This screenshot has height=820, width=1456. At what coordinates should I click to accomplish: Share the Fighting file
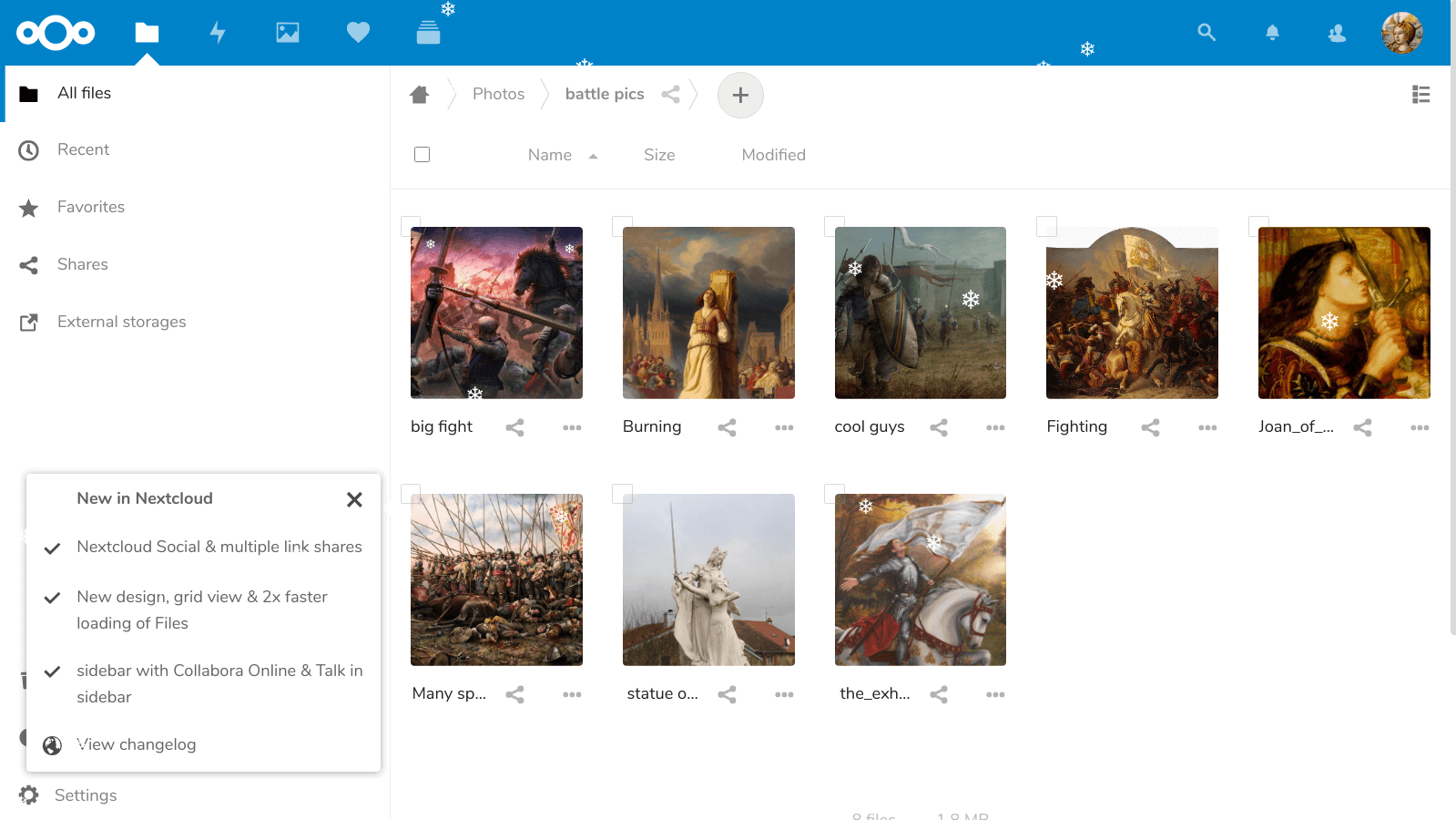(1150, 427)
